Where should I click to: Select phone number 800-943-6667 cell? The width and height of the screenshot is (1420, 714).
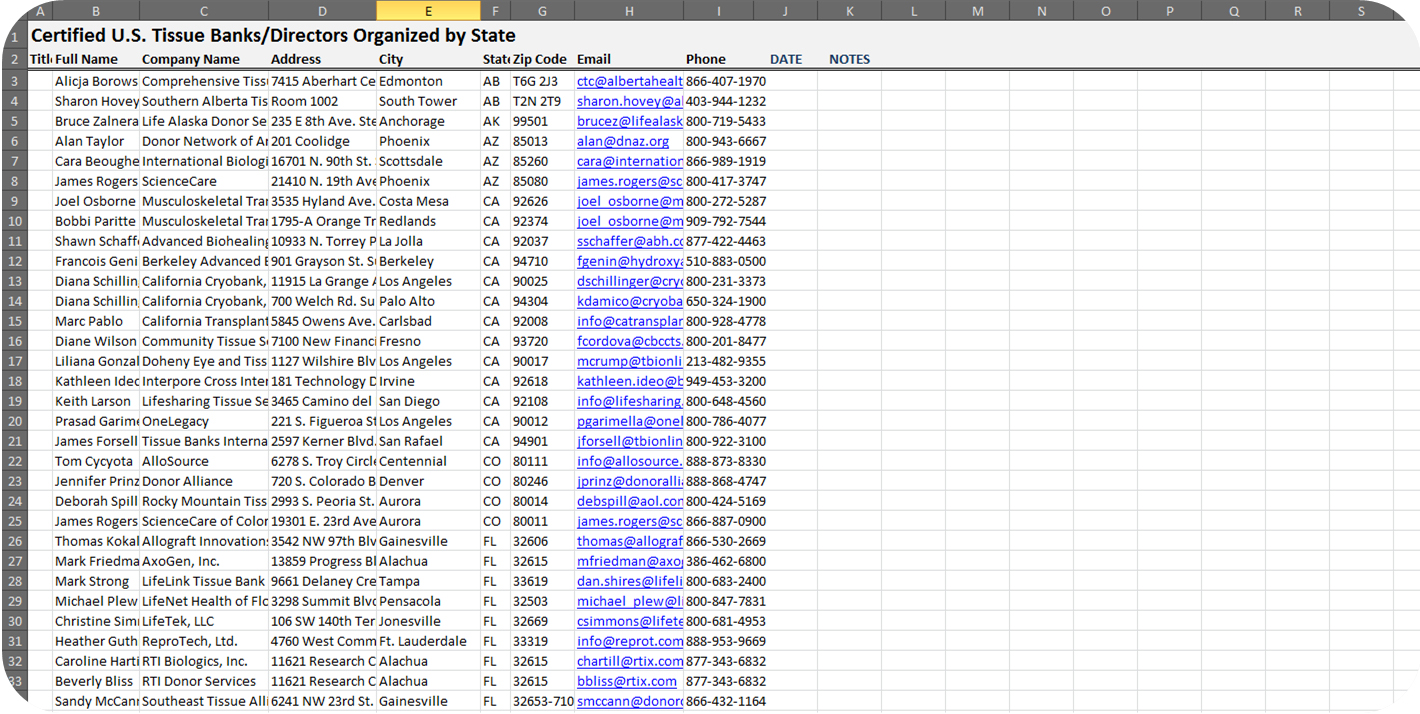click(726, 141)
